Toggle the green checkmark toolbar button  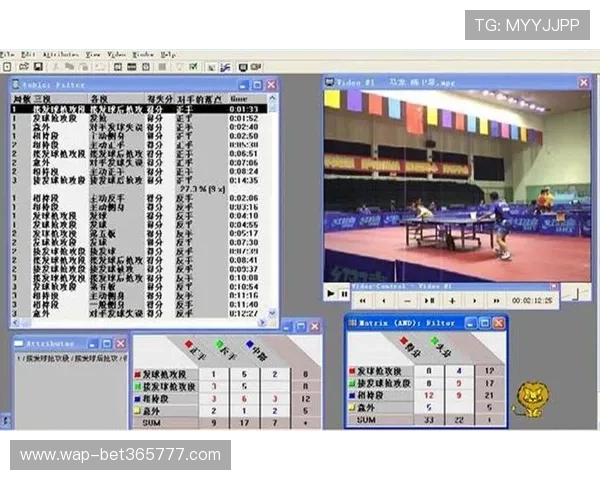[x=193, y=66]
